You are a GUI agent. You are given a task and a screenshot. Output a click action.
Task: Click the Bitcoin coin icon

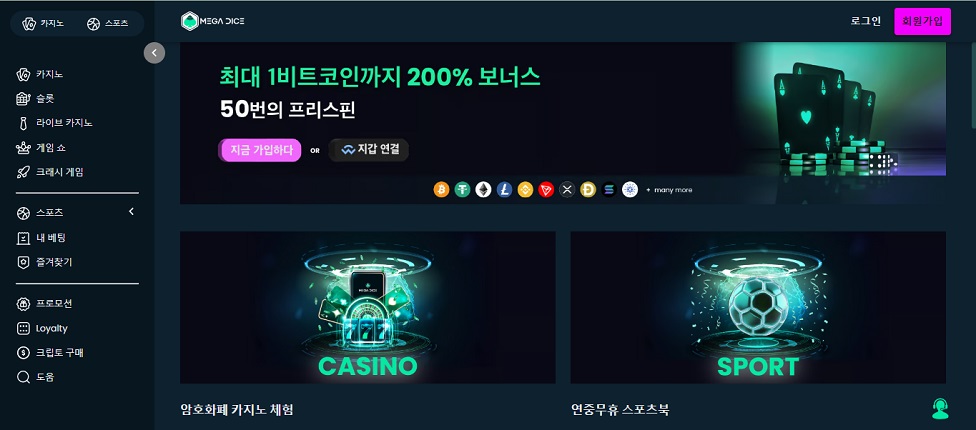click(441, 190)
